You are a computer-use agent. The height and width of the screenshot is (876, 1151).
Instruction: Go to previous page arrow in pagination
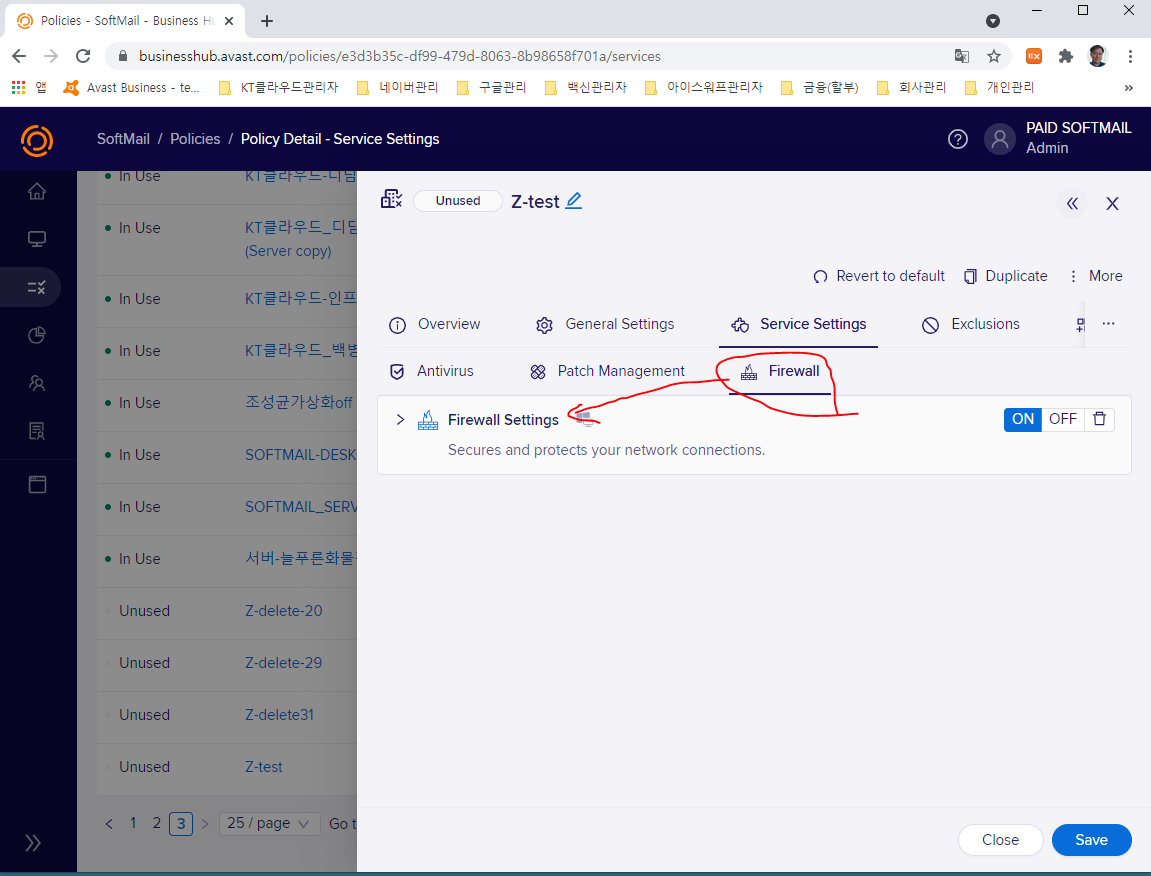109,824
